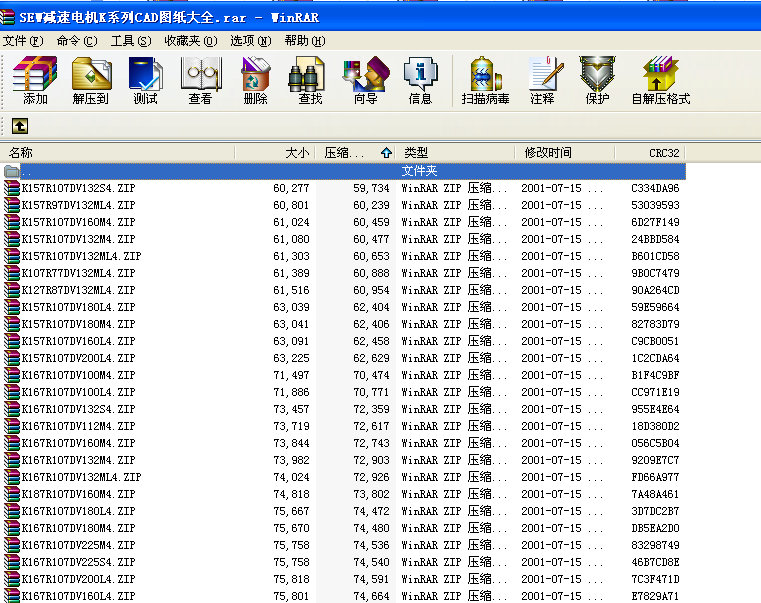This screenshot has width=761, height=603.
Task: Select file K167R107DV160M4.ZIP
Action: click(x=79, y=443)
